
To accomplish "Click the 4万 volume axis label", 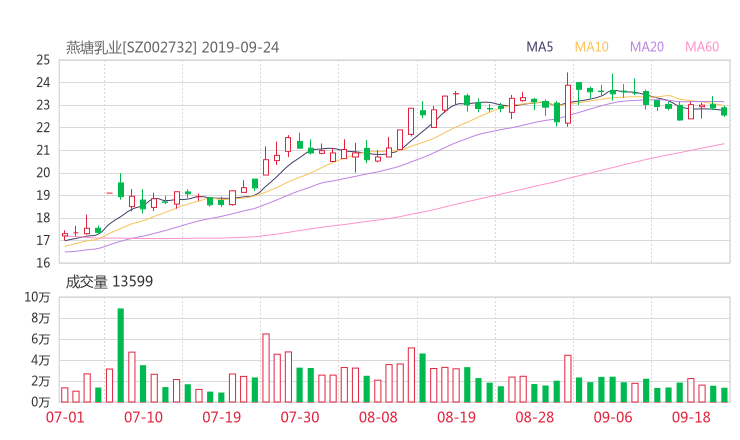I will pos(41,360).
